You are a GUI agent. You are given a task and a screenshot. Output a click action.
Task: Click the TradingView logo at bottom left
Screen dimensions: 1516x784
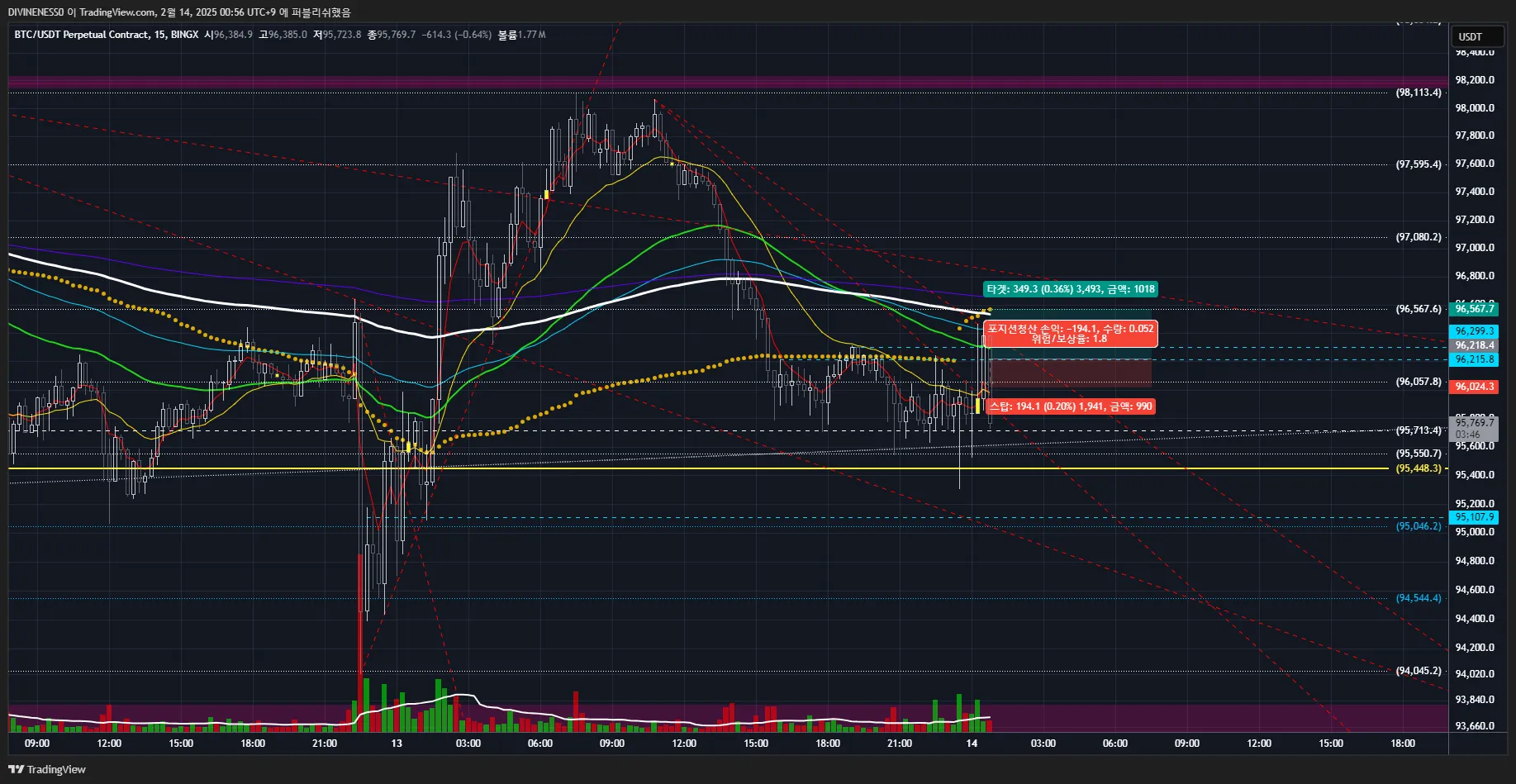click(x=47, y=769)
